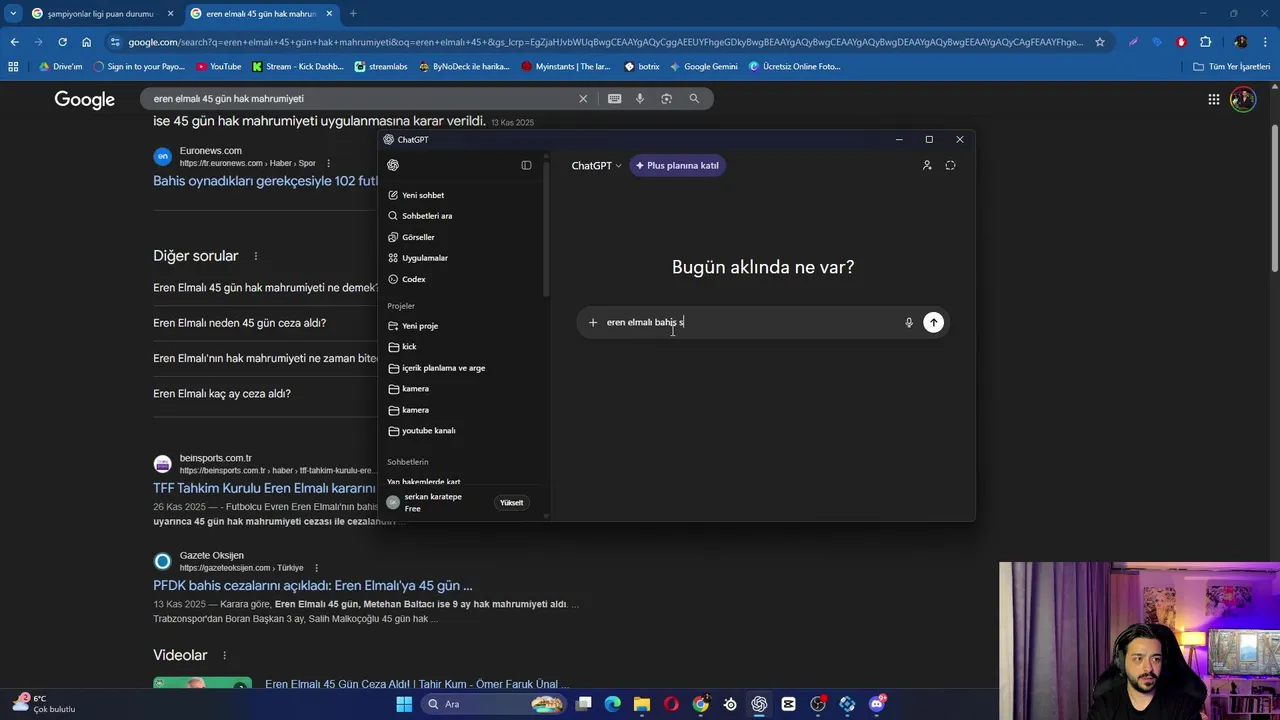Open Google account avatar
Screen dimensions: 1280x720
[x=1243, y=99]
